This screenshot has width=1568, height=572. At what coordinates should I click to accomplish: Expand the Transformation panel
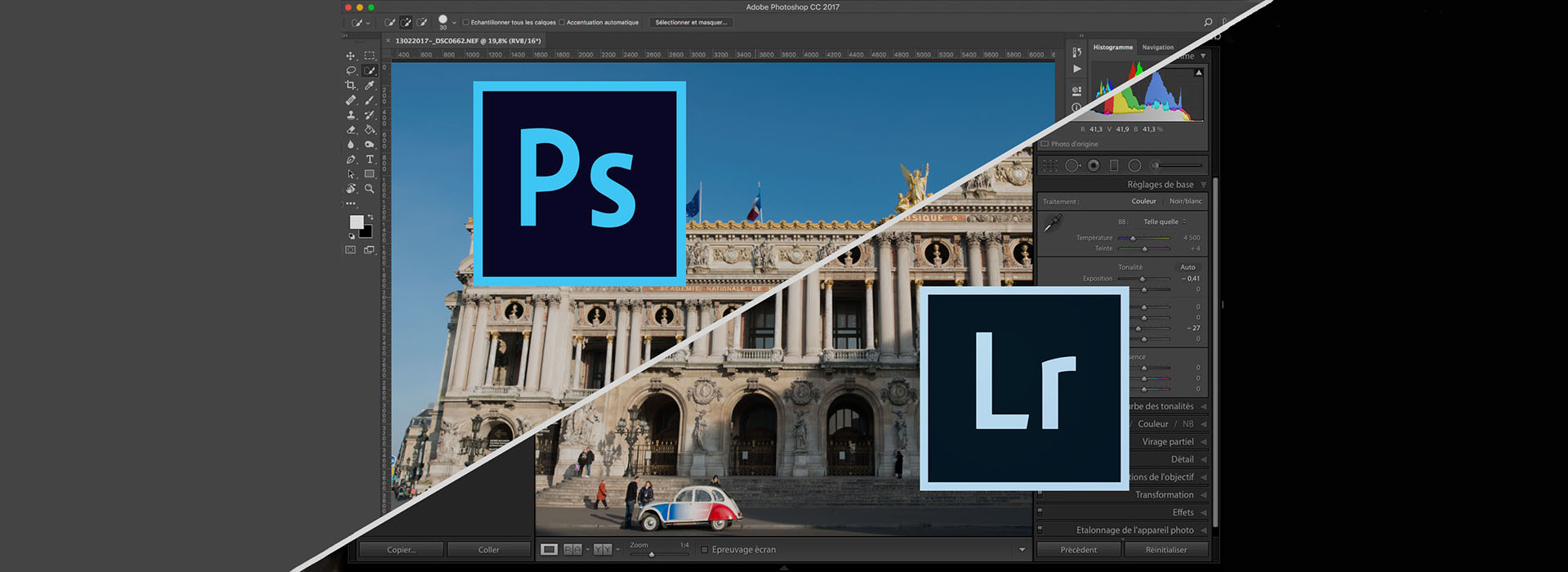(x=1164, y=494)
